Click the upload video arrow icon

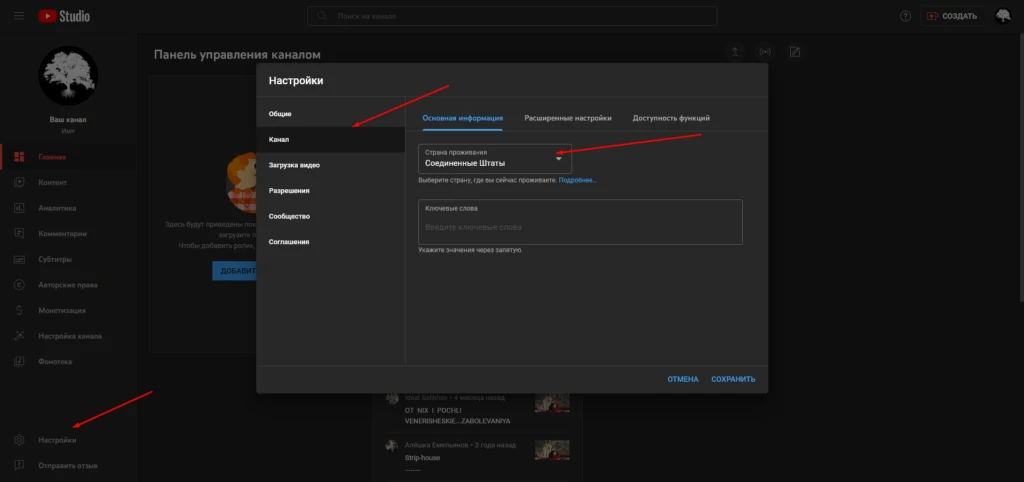[735, 52]
